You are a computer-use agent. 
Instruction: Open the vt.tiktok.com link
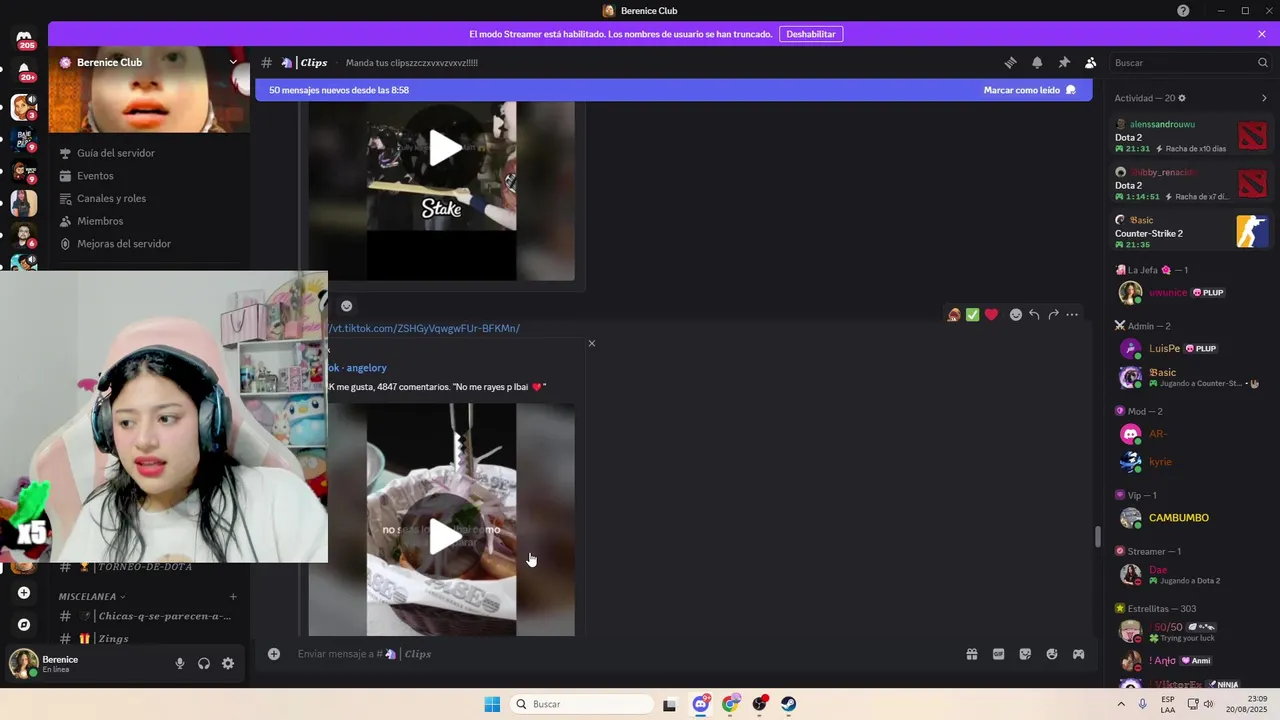[424, 328]
